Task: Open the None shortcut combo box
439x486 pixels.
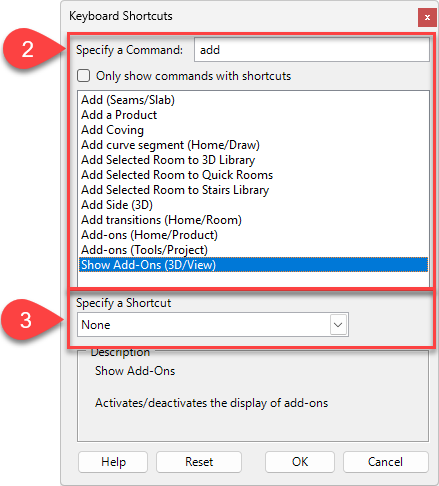Action: 213,325
